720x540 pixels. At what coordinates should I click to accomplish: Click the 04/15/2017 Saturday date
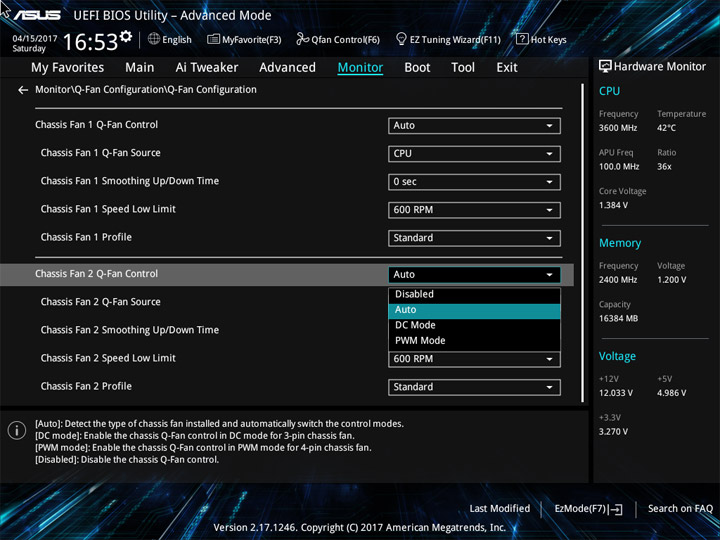click(x=34, y=44)
